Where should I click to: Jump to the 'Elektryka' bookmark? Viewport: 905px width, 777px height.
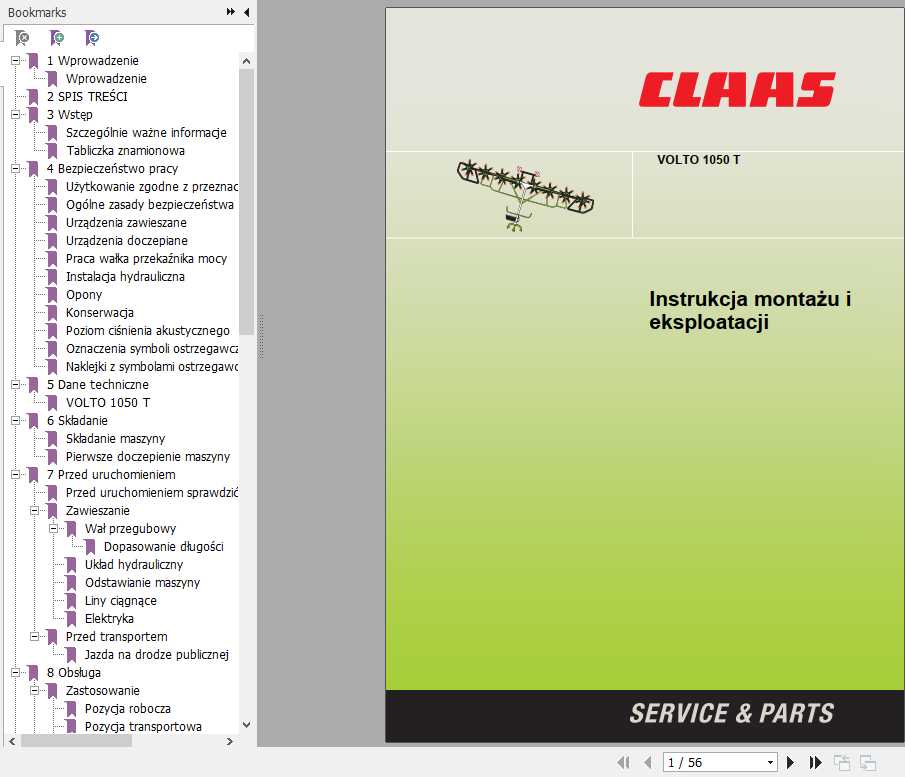(x=109, y=618)
